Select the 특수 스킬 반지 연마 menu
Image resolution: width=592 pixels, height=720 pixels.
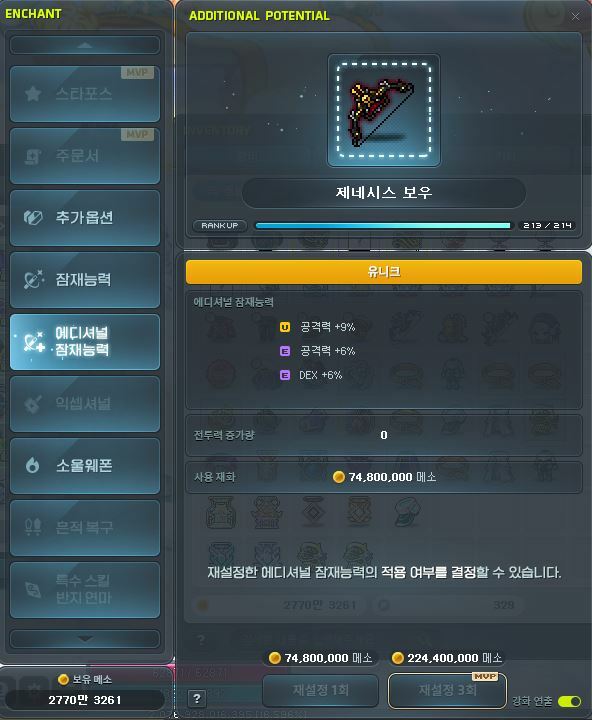click(x=85, y=590)
